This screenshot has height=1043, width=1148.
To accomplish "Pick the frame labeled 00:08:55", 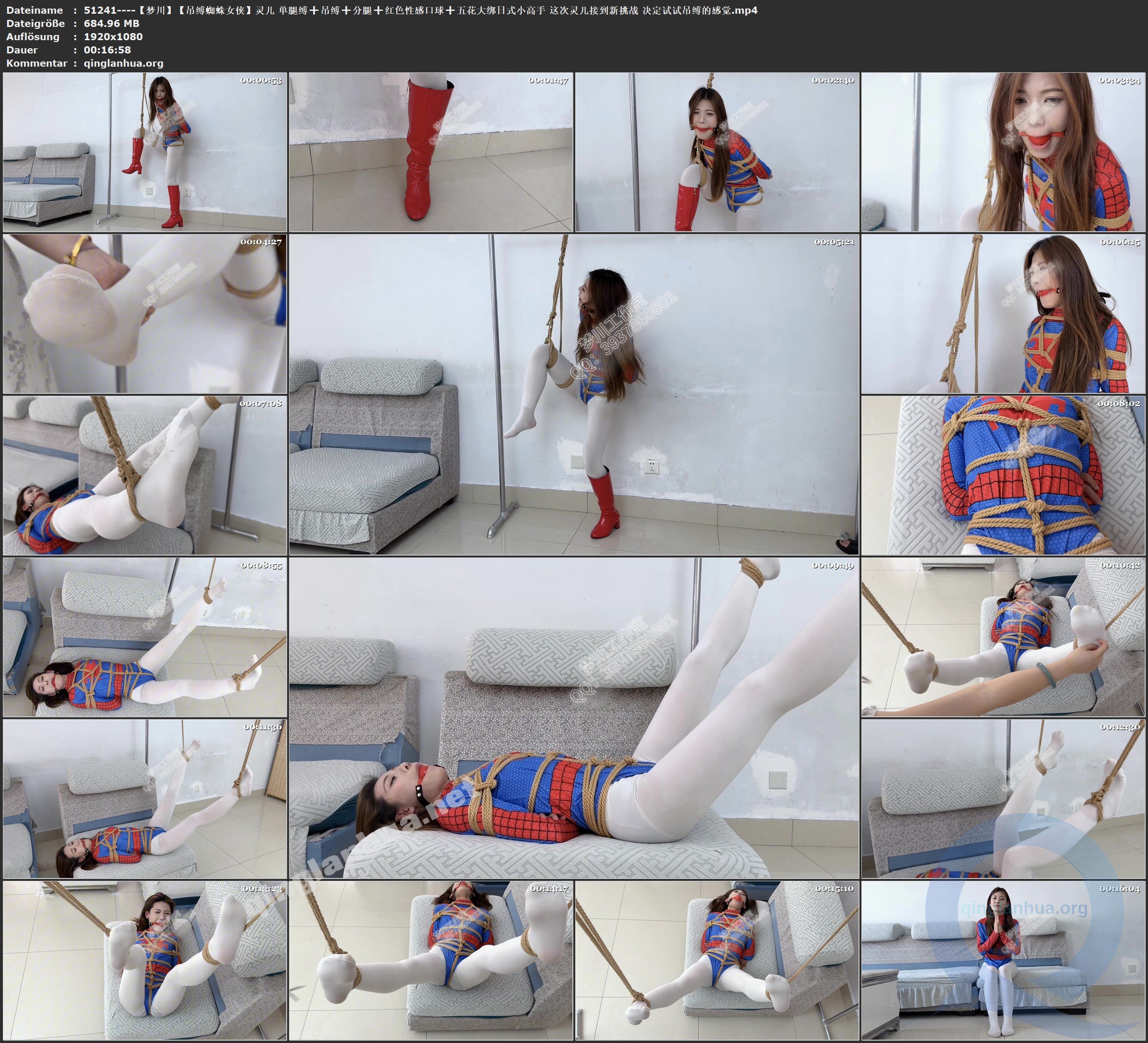I will (145, 637).
